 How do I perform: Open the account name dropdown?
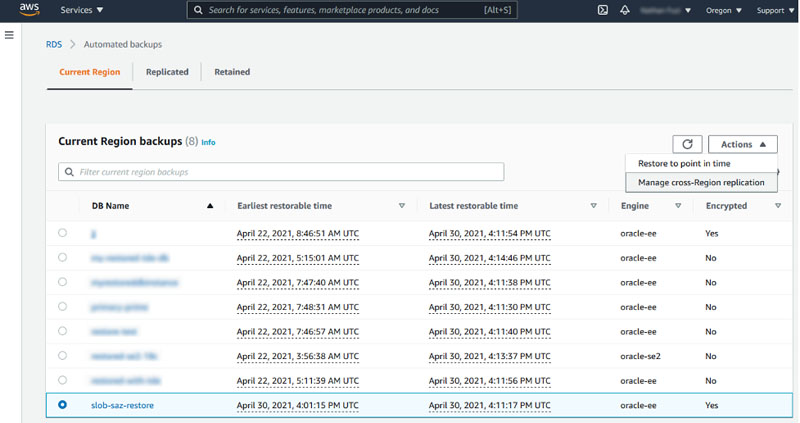click(665, 10)
